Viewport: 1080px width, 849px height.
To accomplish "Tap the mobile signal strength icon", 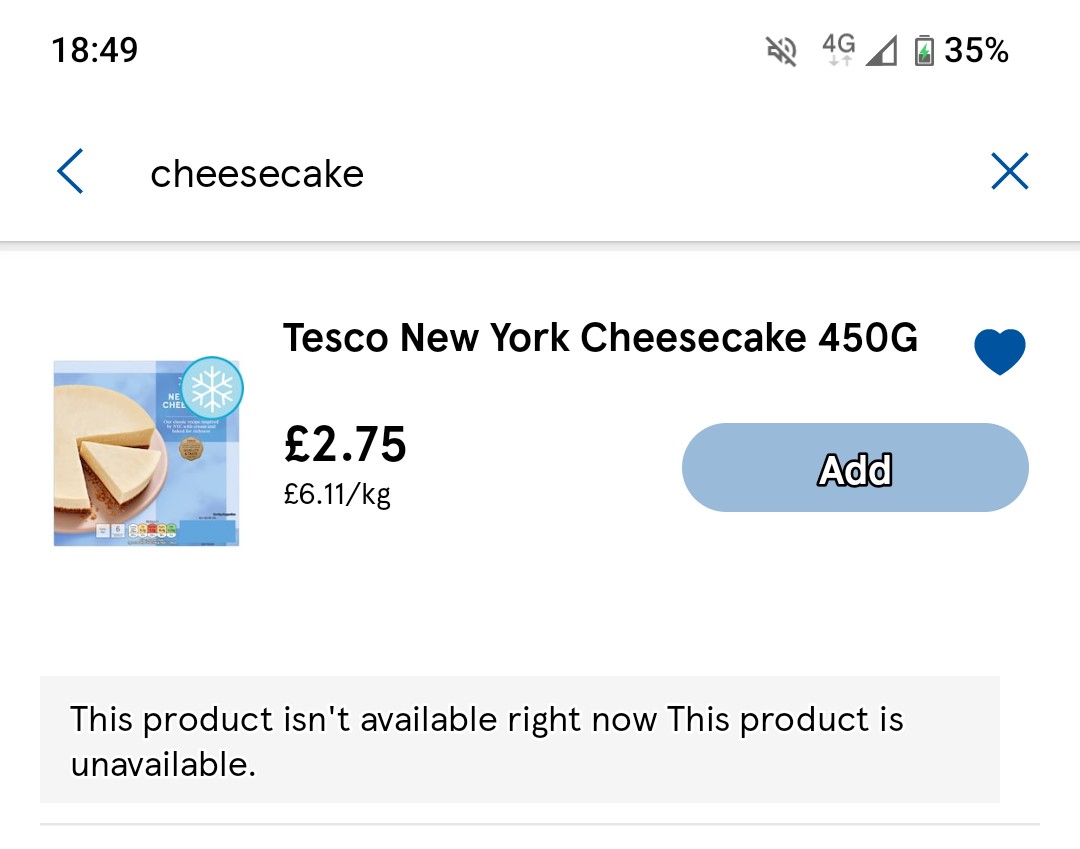I will point(881,50).
